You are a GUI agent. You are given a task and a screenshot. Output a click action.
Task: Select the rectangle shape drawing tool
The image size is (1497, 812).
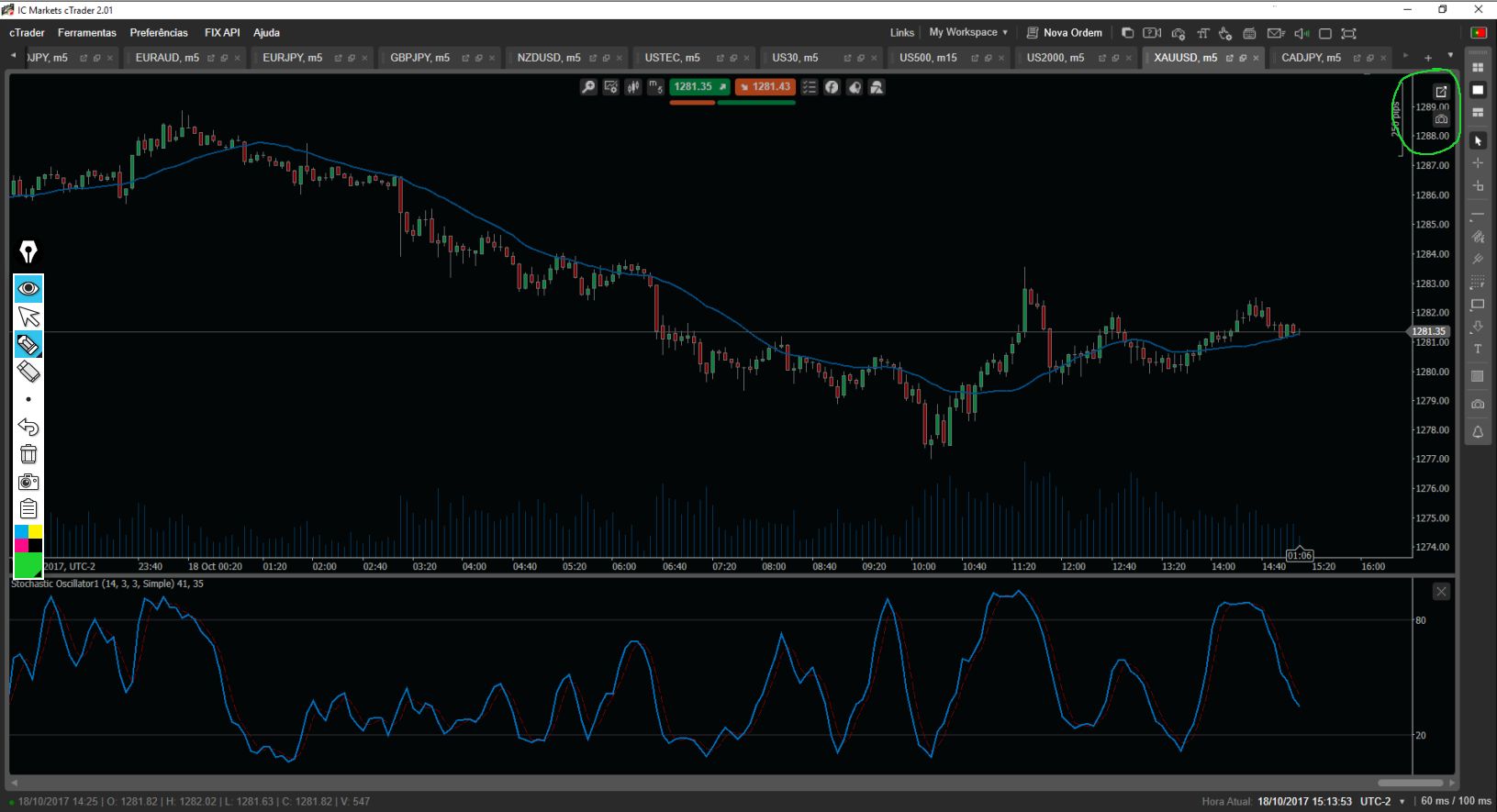1478,304
